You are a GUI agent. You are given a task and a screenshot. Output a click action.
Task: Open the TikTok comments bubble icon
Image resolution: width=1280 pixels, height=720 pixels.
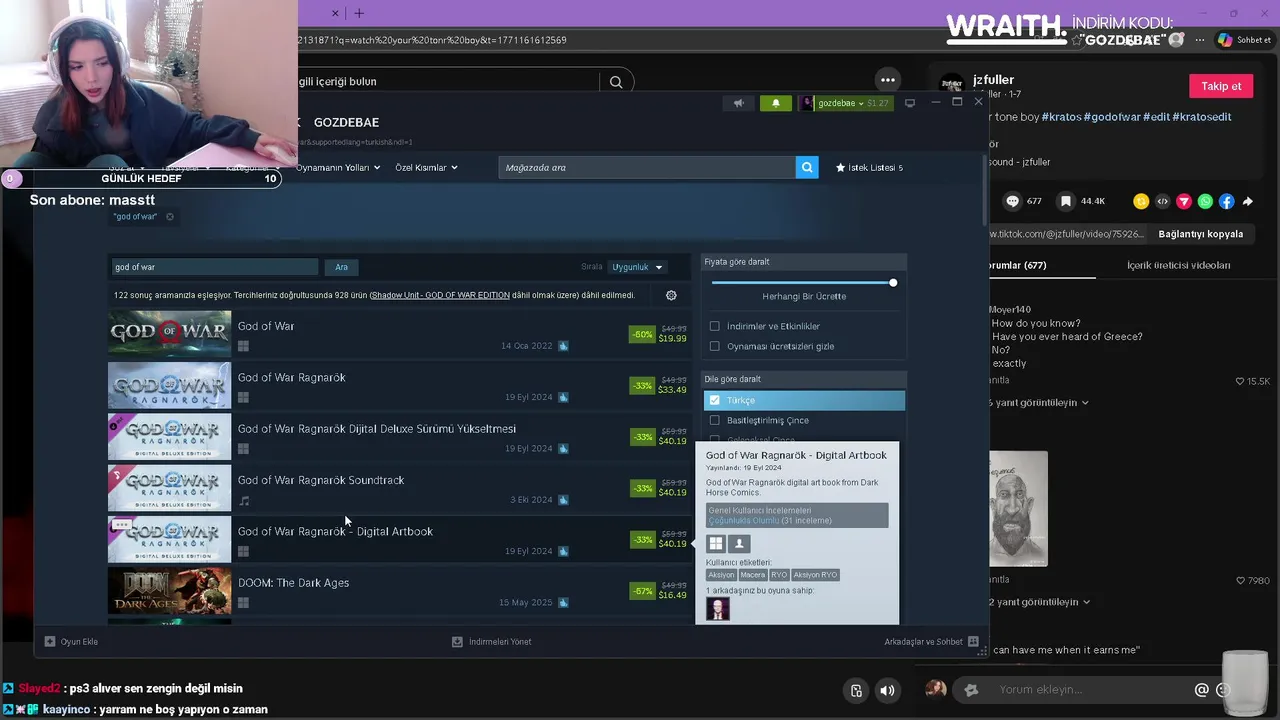pyautogui.click(x=1012, y=201)
